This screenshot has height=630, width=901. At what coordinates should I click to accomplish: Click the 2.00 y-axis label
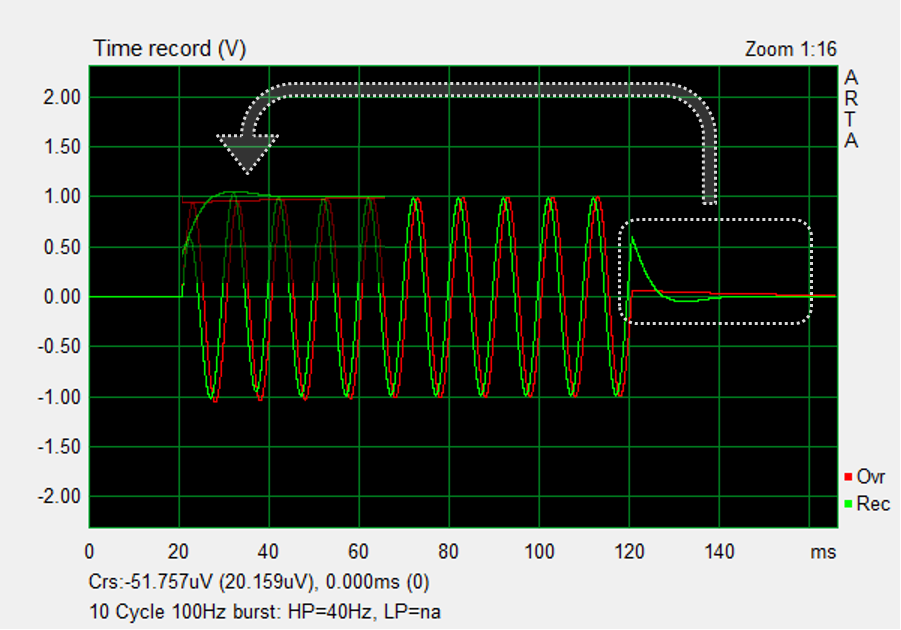click(x=62, y=97)
